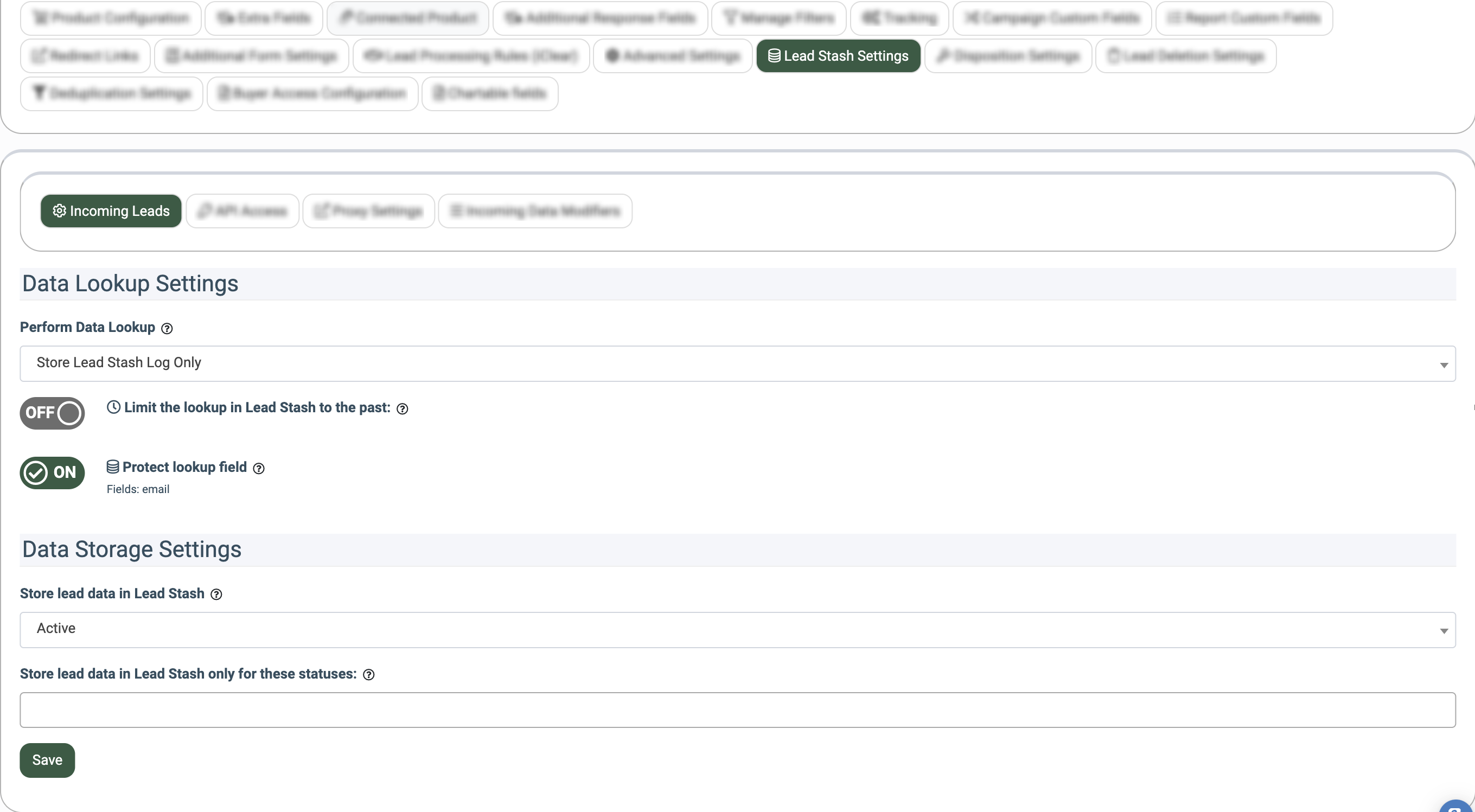Open Buyer Access Configuration tab
1475x812 pixels.
click(x=312, y=94)
